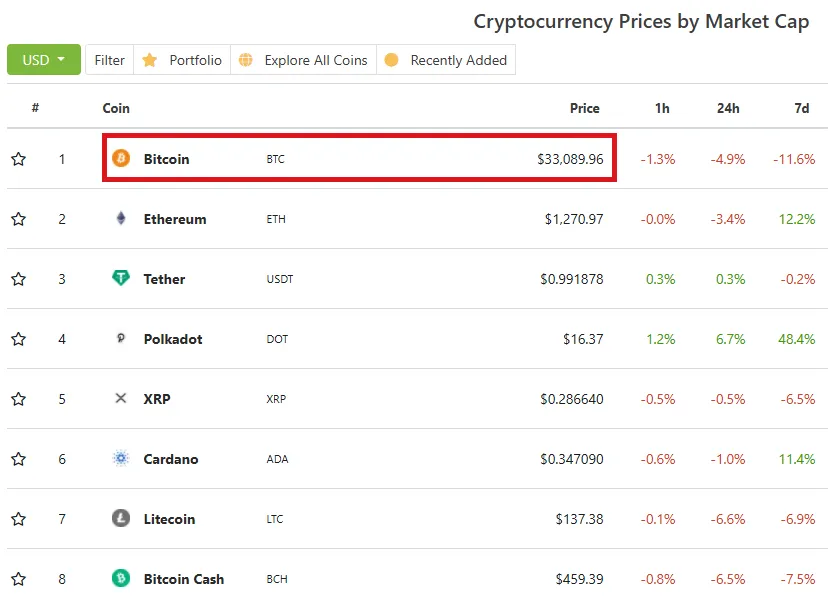Click the Polkadot price $16.37

pyautogui.click(x=583, y=339)
